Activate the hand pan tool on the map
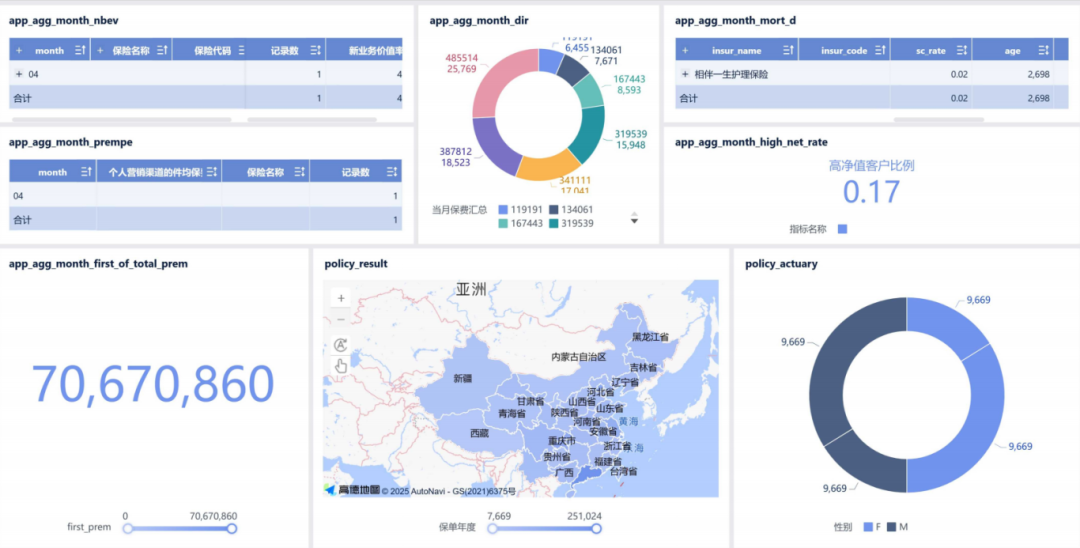1080x548 pixels. pyautogui.click(x=341, y=366)
